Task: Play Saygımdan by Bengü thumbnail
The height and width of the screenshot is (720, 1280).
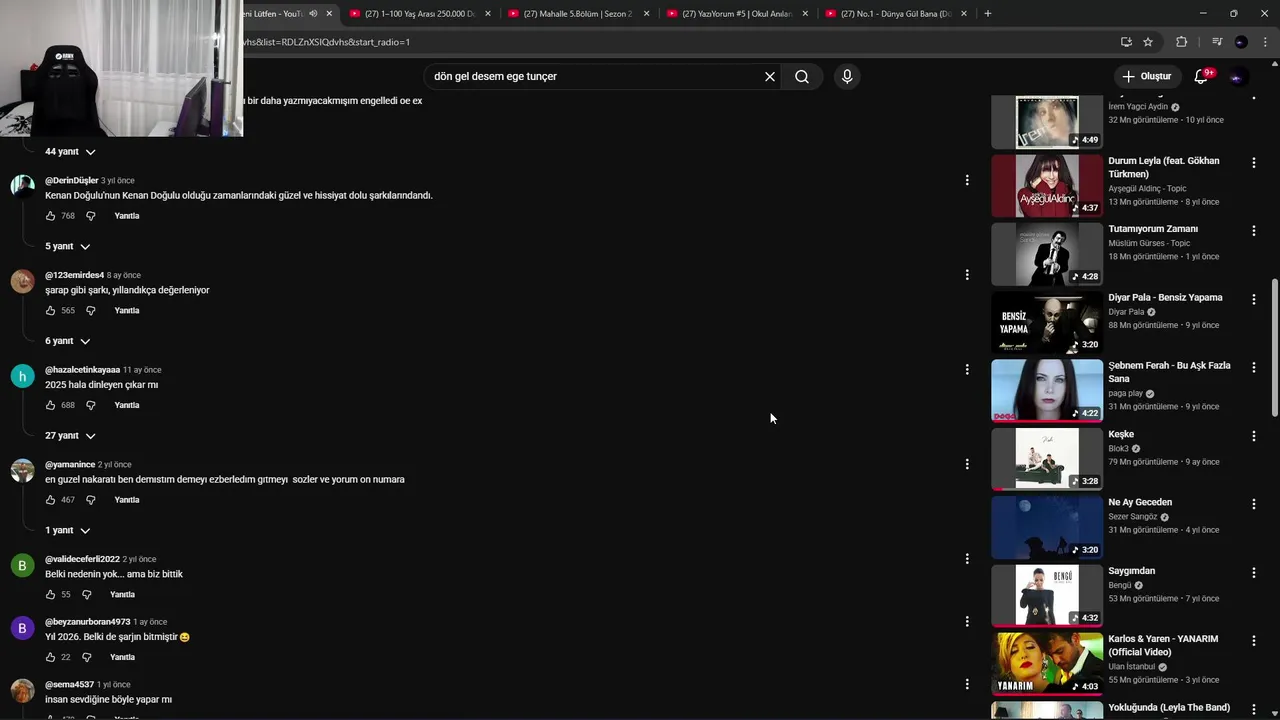Action: tap(1047, 596)
